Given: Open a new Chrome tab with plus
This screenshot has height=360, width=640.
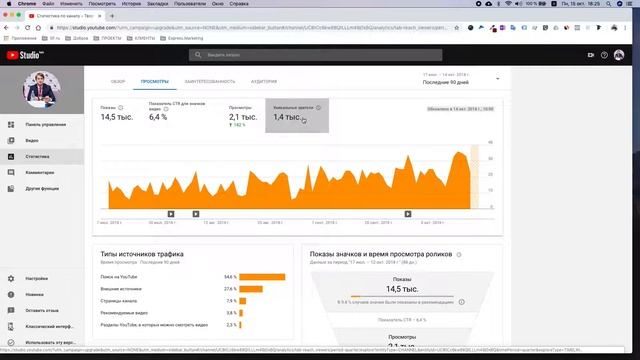Looking at the screenshot, I should pos(112,16).
